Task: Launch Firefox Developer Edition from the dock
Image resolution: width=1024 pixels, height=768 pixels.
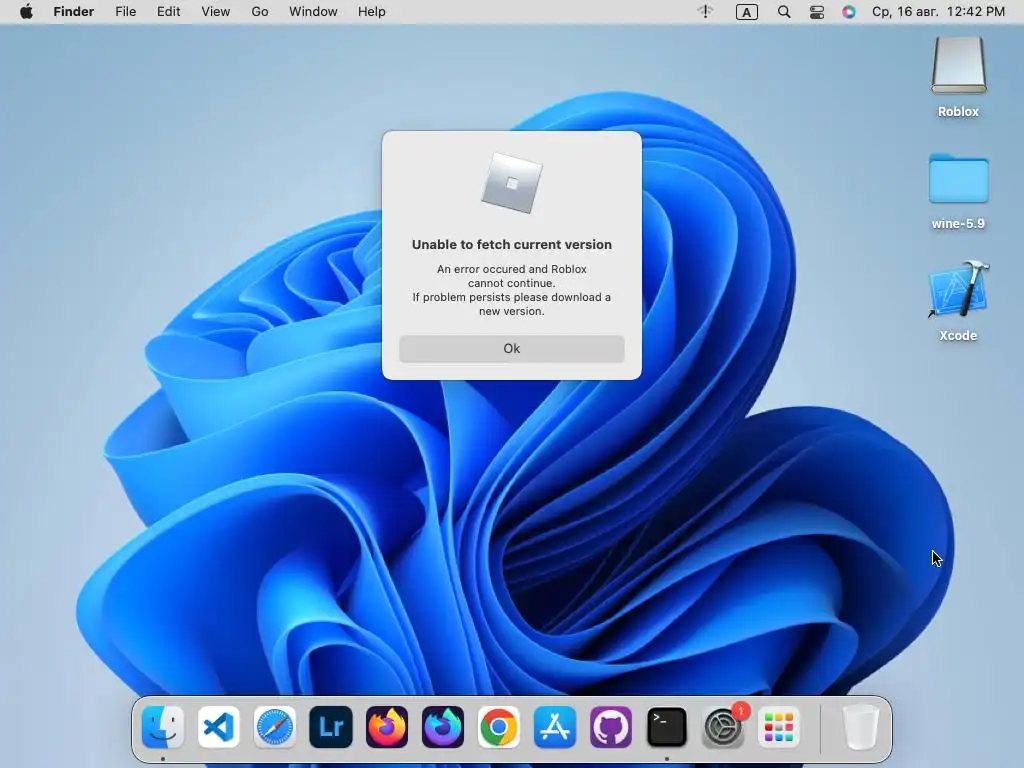Action: click(443, 727)
